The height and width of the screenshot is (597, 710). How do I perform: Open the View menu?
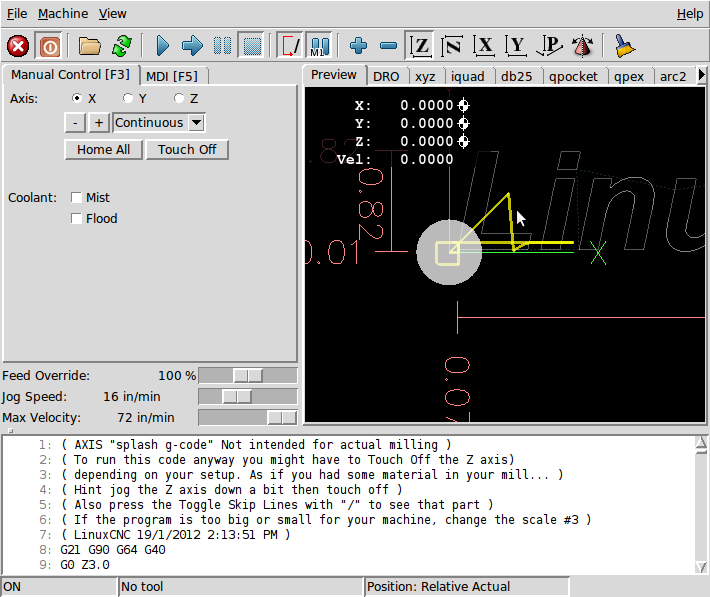coord(113,14)
